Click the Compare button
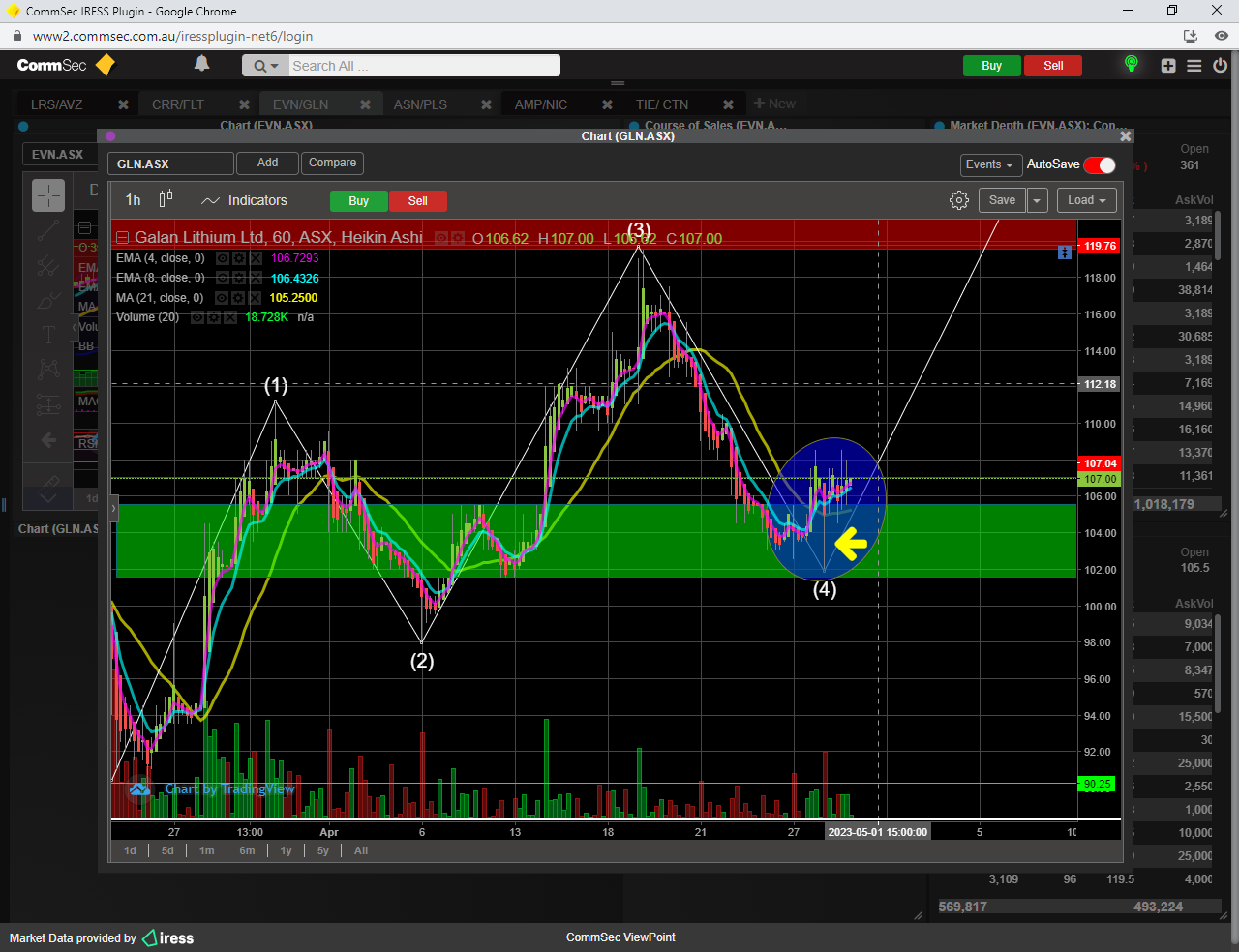 (x=332, y=163)
